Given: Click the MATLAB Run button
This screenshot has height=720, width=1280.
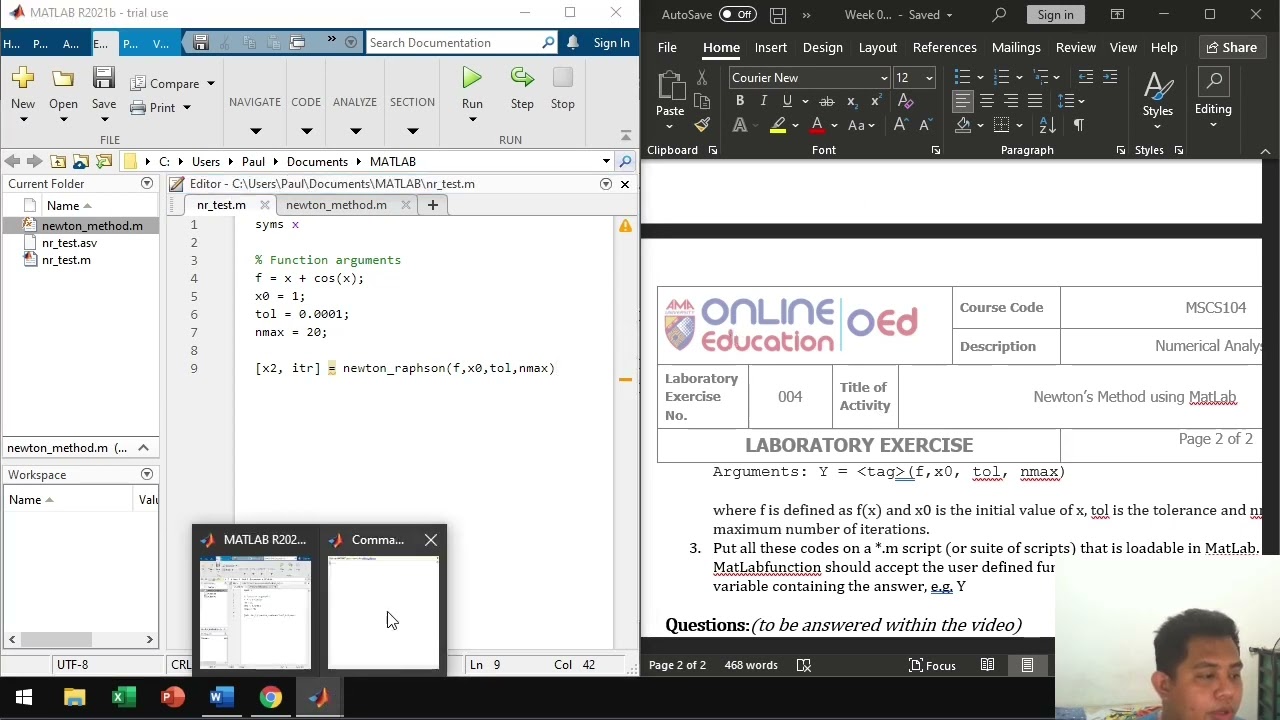Looking at the screenshot, I should 472,79.
